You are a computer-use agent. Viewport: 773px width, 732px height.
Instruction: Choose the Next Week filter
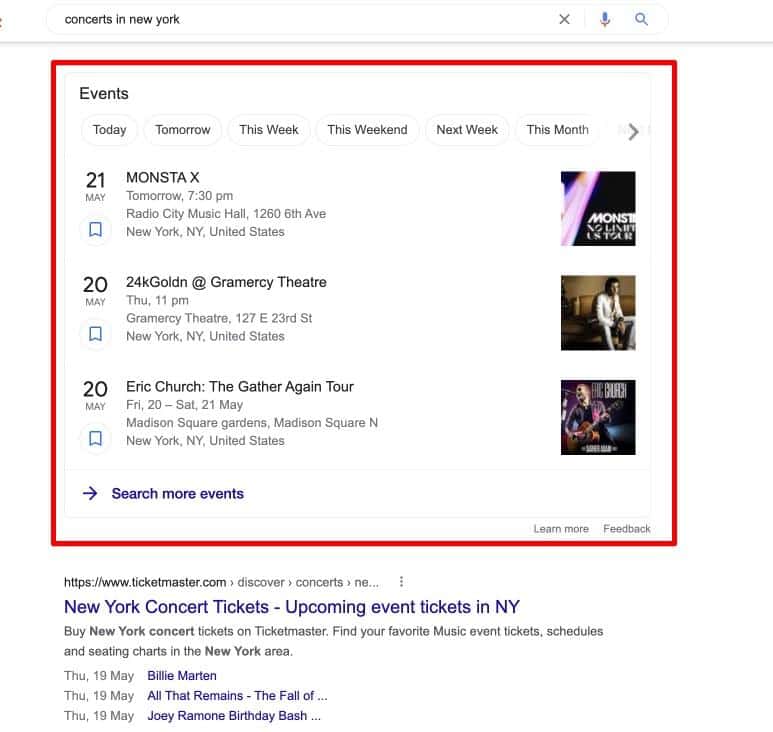(x=467, y=130)
